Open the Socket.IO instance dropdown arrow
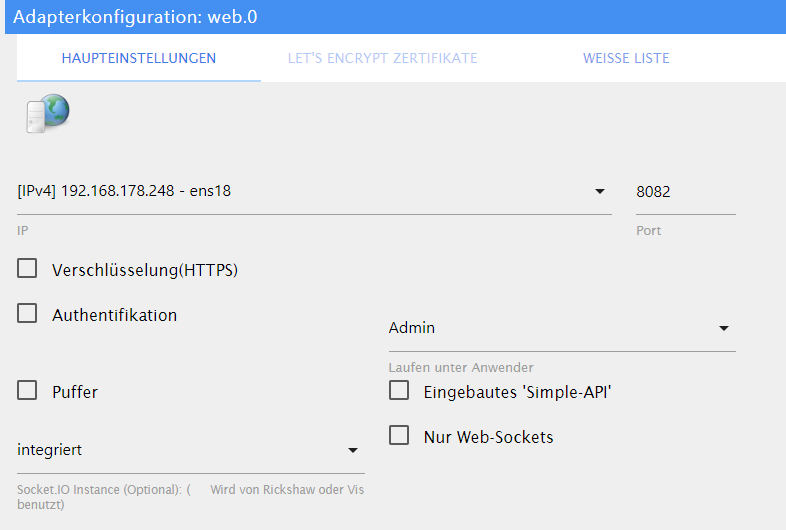 353,450
